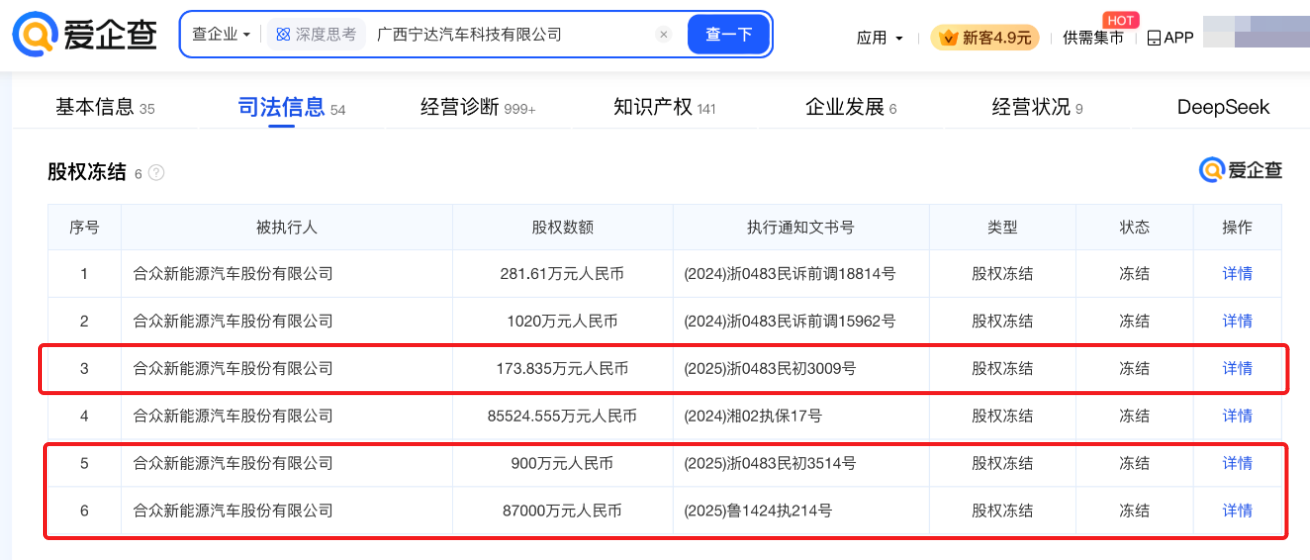Open 详情 for row 3 freeze record
The height and width of the screenshot is (560, 1310).
(x=1237, y=369)
